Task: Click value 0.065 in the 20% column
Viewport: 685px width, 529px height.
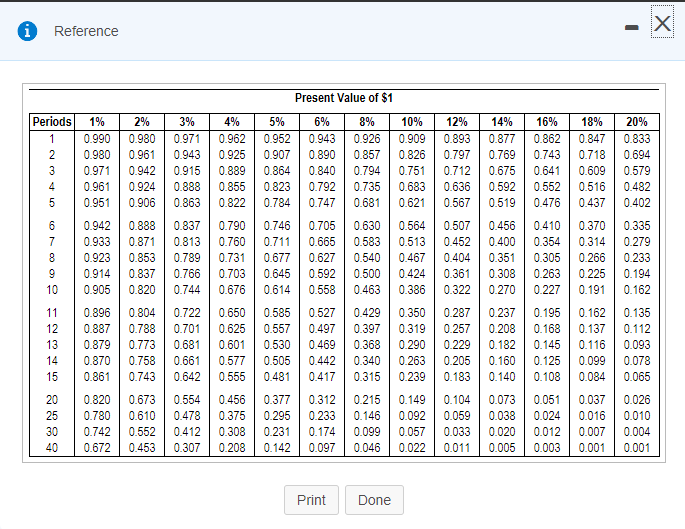Action: tap(637, 377)
